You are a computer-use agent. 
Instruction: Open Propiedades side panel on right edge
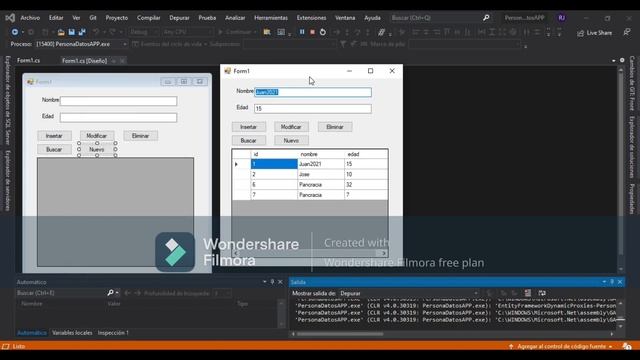pos(632,199)
